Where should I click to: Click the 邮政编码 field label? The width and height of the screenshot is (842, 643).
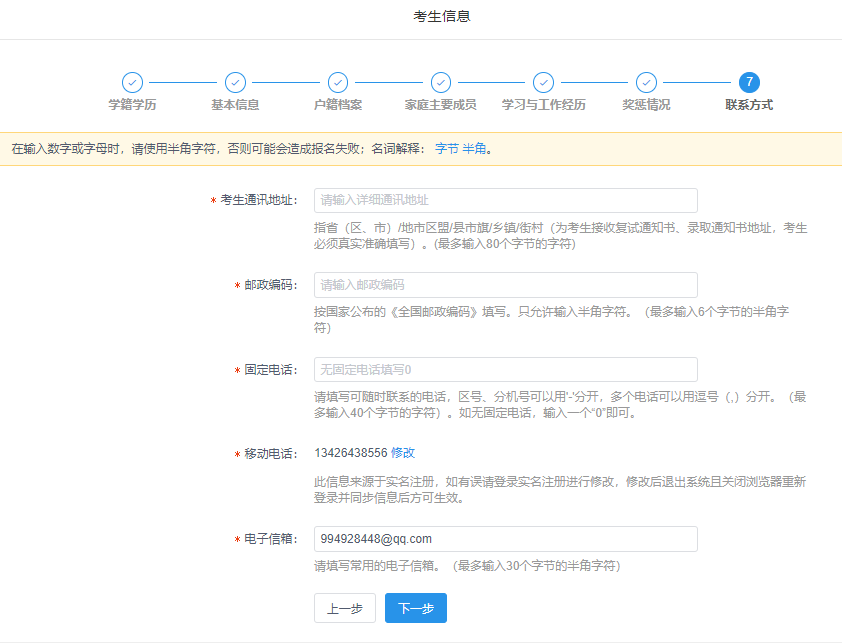coord(271,285)
